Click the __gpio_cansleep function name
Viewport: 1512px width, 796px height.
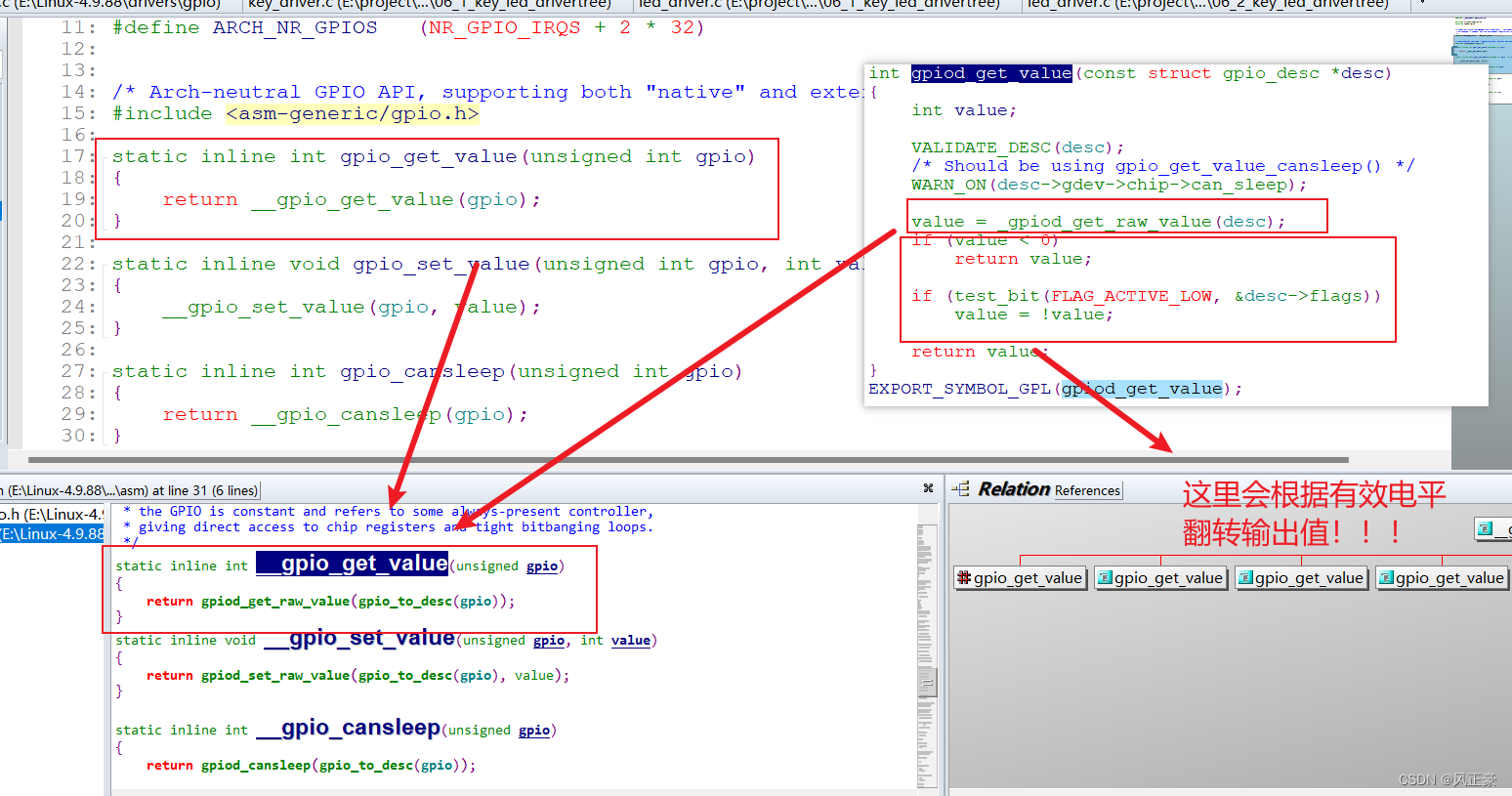coord(349,728)
